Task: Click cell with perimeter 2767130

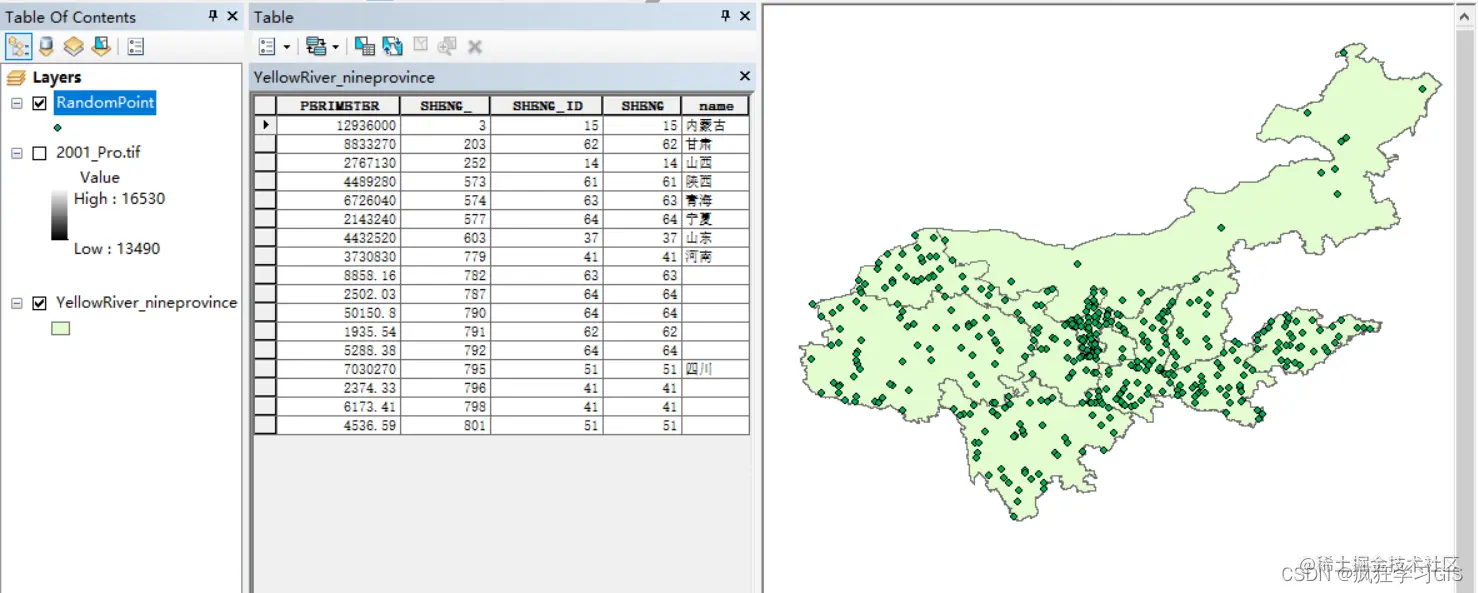Action: [x=339, y=163]
